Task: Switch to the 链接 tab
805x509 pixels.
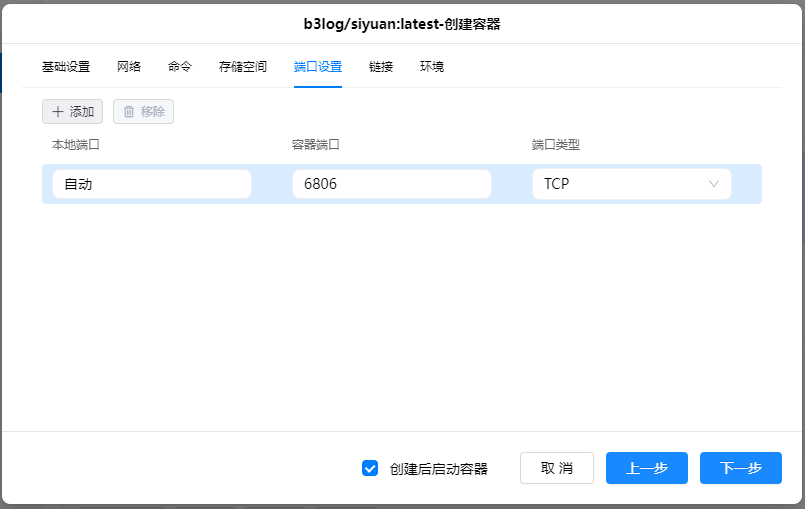Action: (381, 67)
